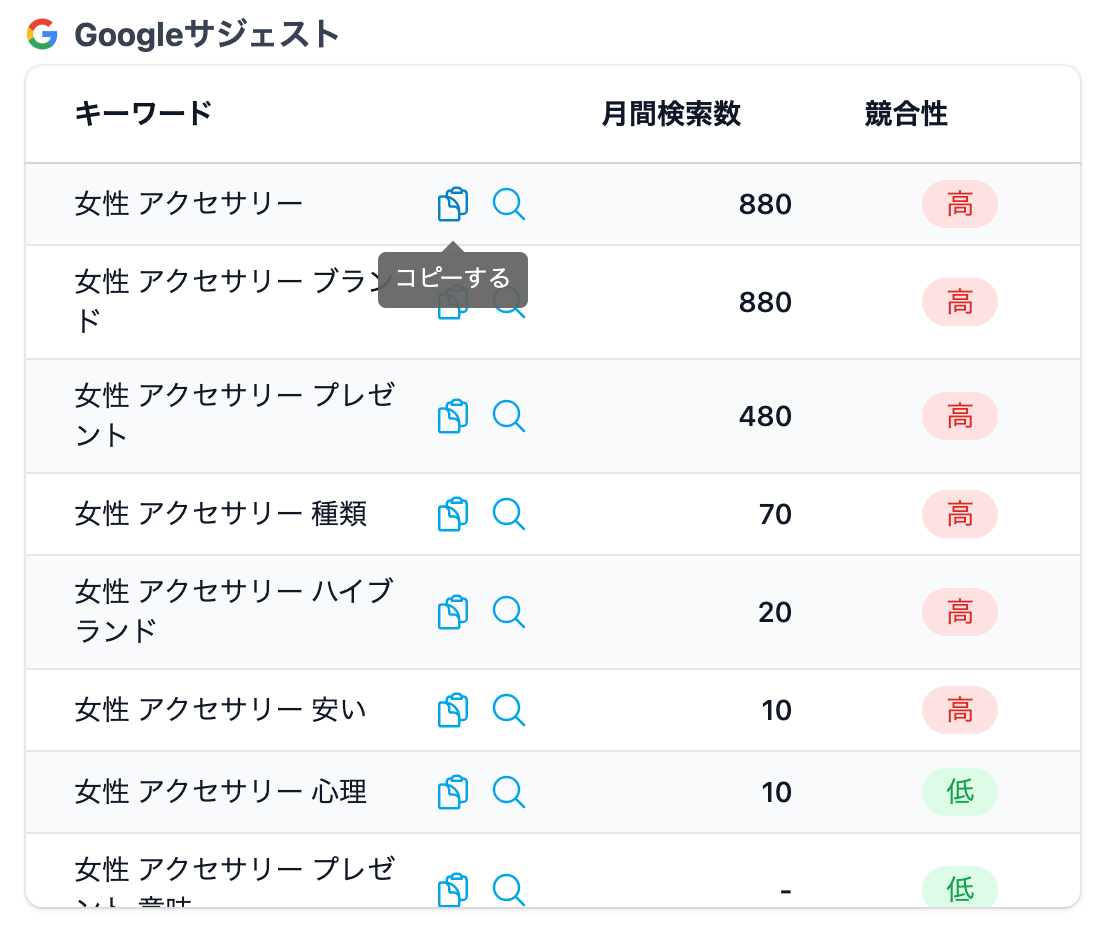
Task: Select the 女性 アクセサリー 安い keyword text
Action: click(220, 710)
